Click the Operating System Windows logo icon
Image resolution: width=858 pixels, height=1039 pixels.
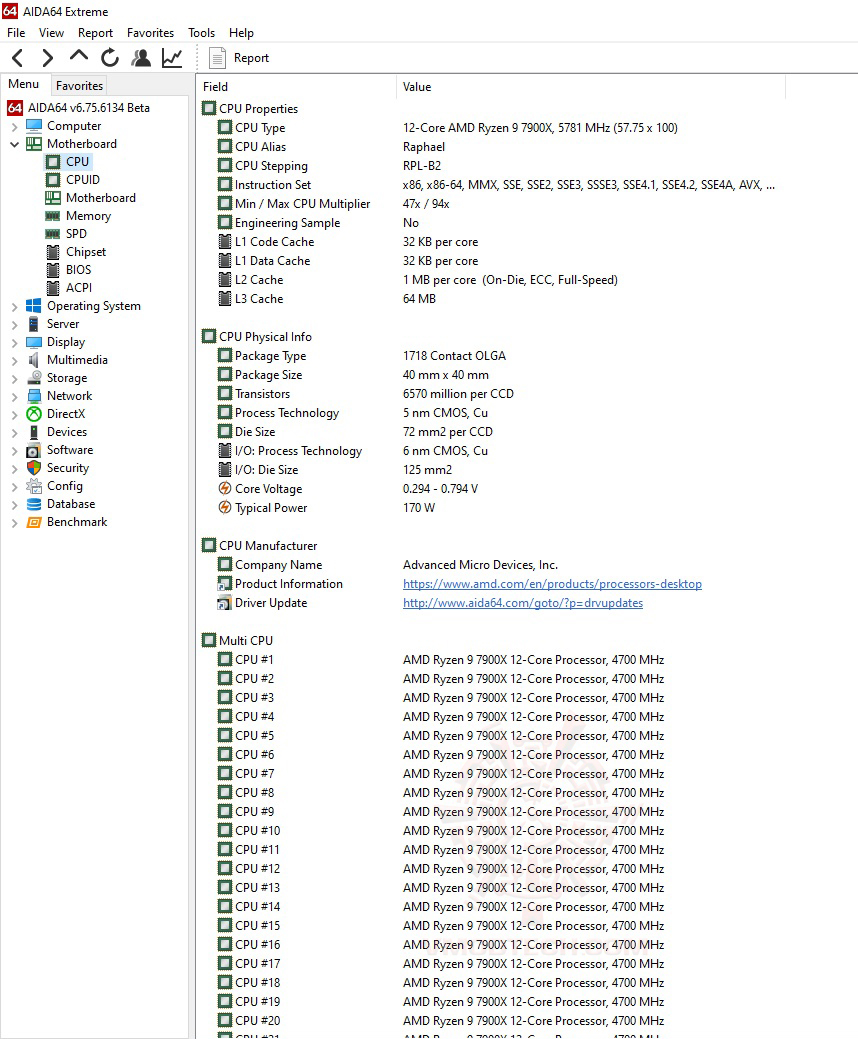pos(34,306)
